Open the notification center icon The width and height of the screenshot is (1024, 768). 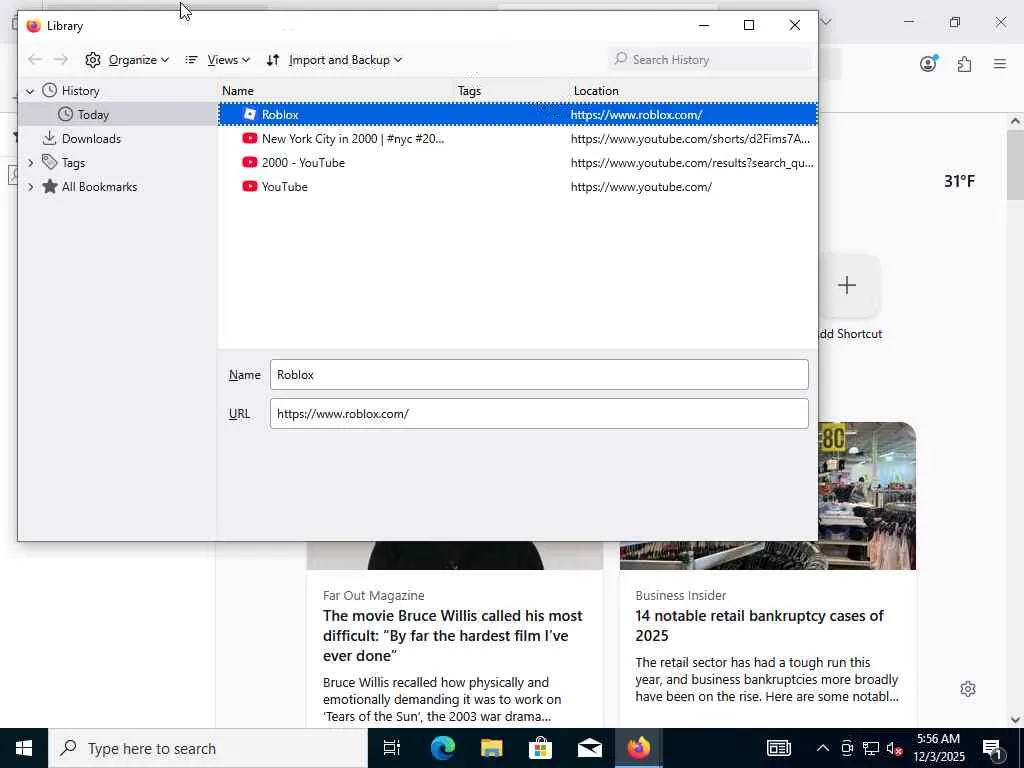[992, 748]
